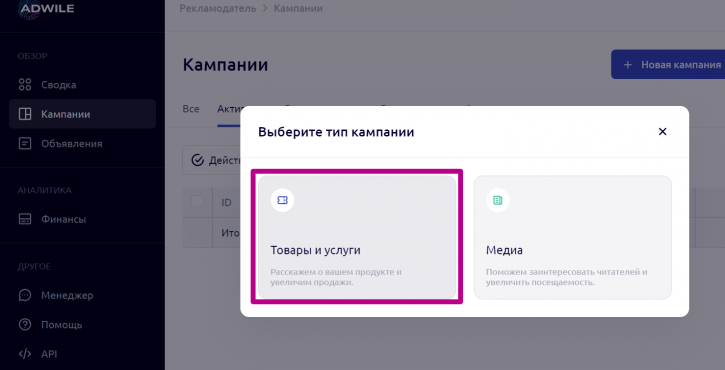Click the Сводка dashboard icon
The width and height of the screenshot is (725, 370).
click(x=25, y=85)
